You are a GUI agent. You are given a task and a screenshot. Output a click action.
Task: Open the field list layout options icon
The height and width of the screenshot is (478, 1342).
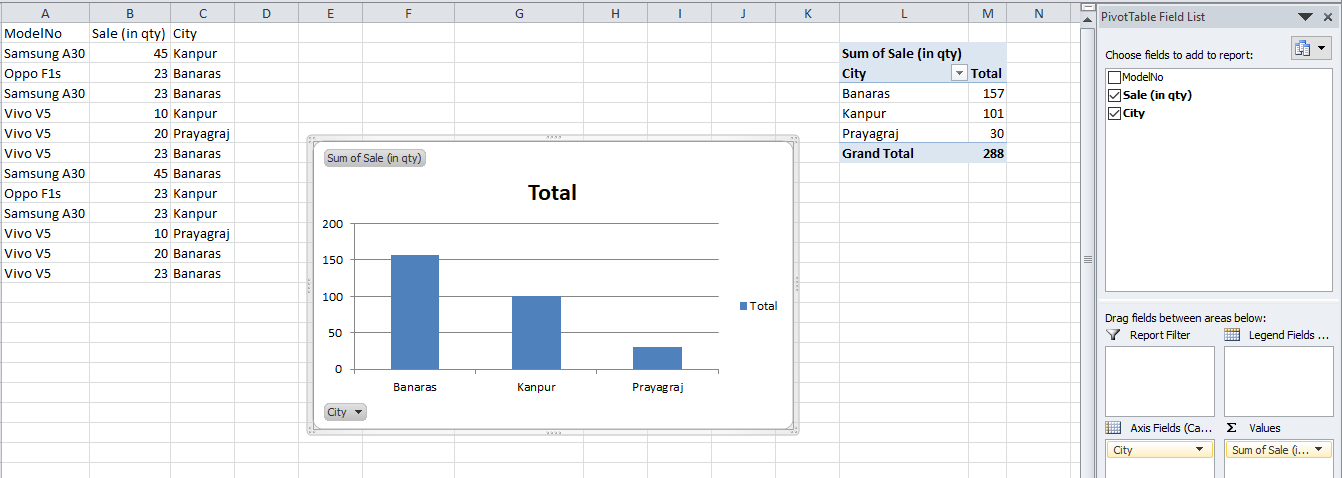click(1311, 48)
